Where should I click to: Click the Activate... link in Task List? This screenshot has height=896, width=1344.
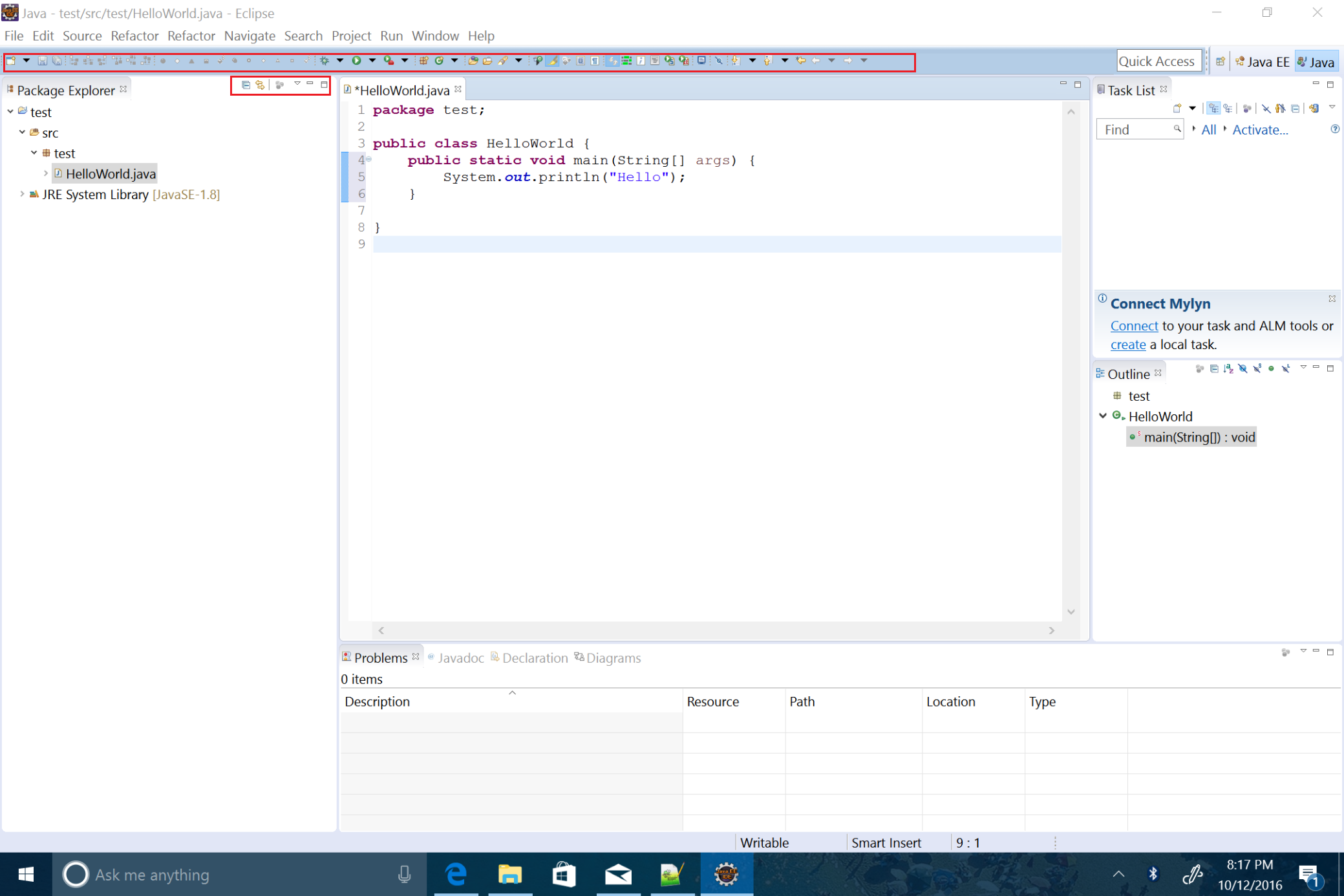1259,129
